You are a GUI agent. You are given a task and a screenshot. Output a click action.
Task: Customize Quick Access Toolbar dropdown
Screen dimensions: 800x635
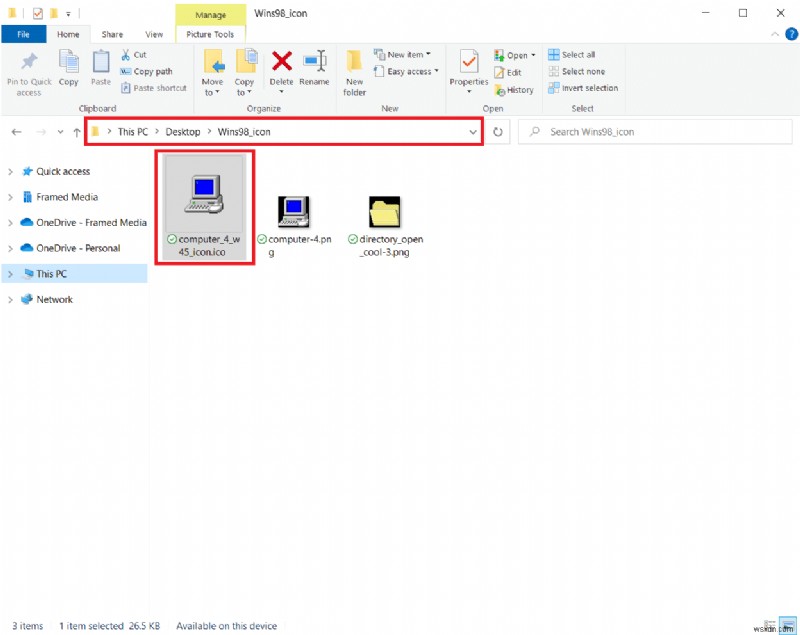click(68, 14)
